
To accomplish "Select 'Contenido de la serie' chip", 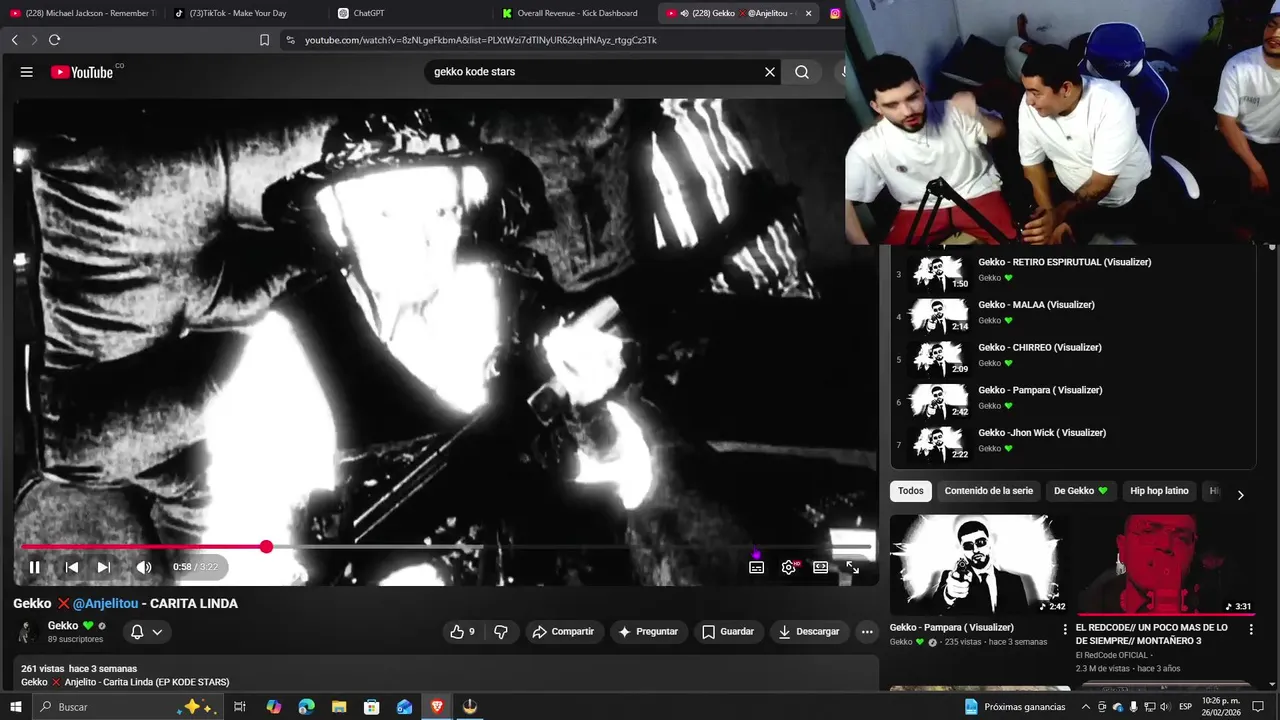I will click(989, 491).
